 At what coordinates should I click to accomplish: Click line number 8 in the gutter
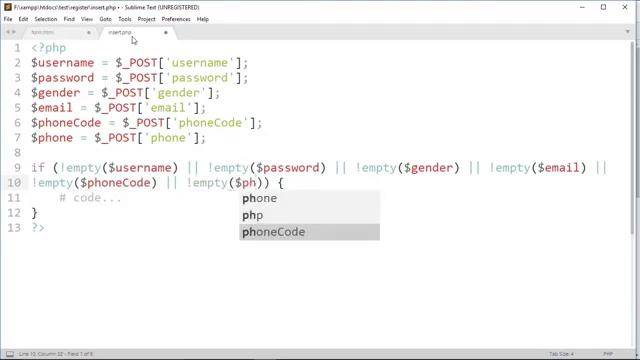click(17, 153)
